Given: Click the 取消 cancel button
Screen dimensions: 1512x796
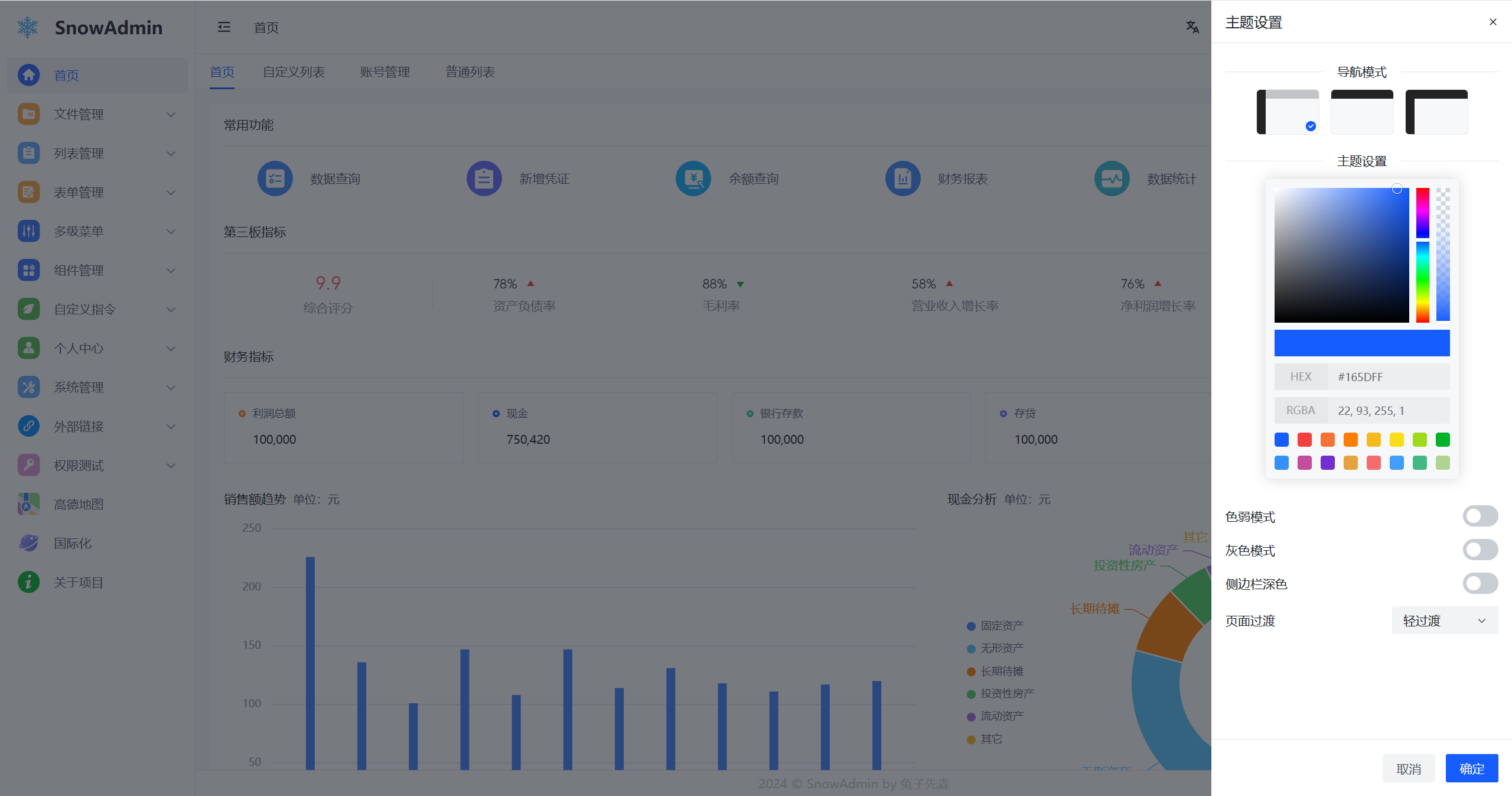Looking at the screenshot, I should (1408, 768).
